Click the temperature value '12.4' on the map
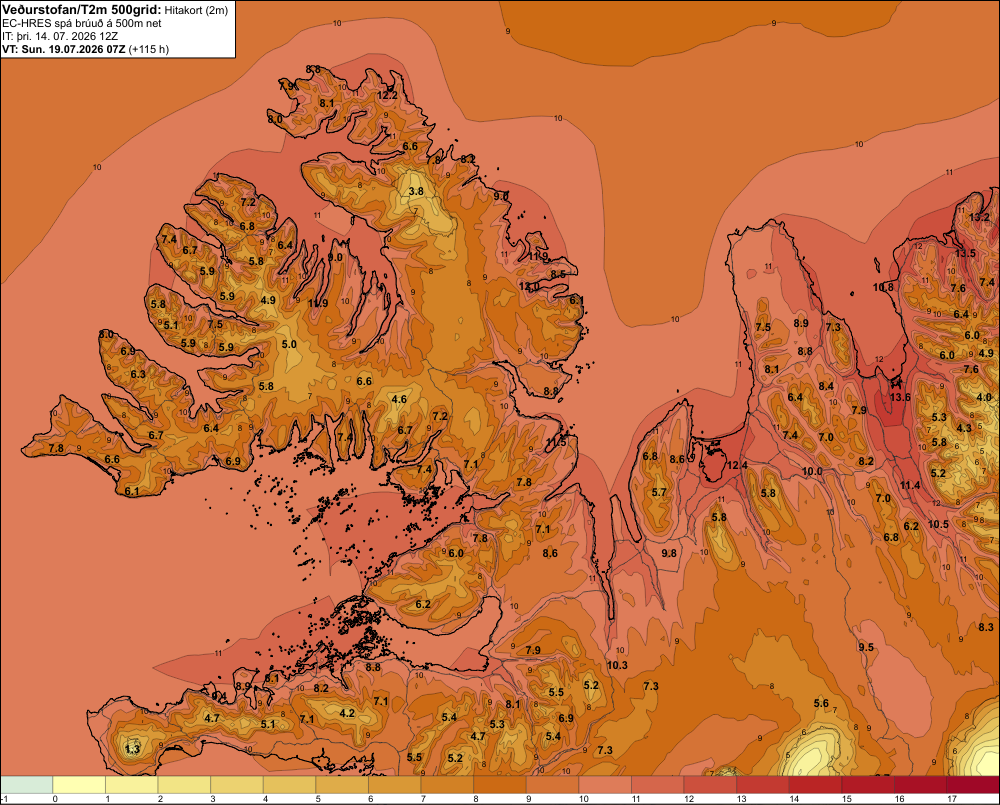Screen dimensions: 1000x805 [x=737, y=466]
